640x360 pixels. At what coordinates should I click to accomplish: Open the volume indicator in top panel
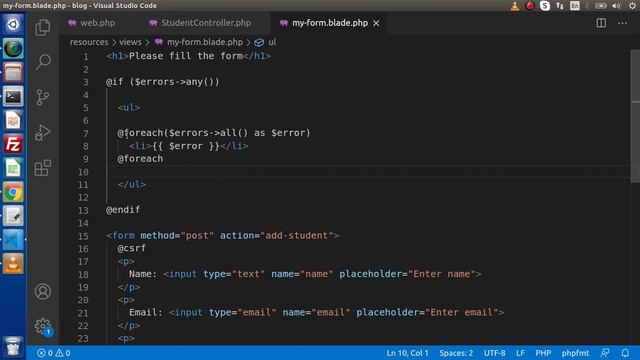click(616, 6)
